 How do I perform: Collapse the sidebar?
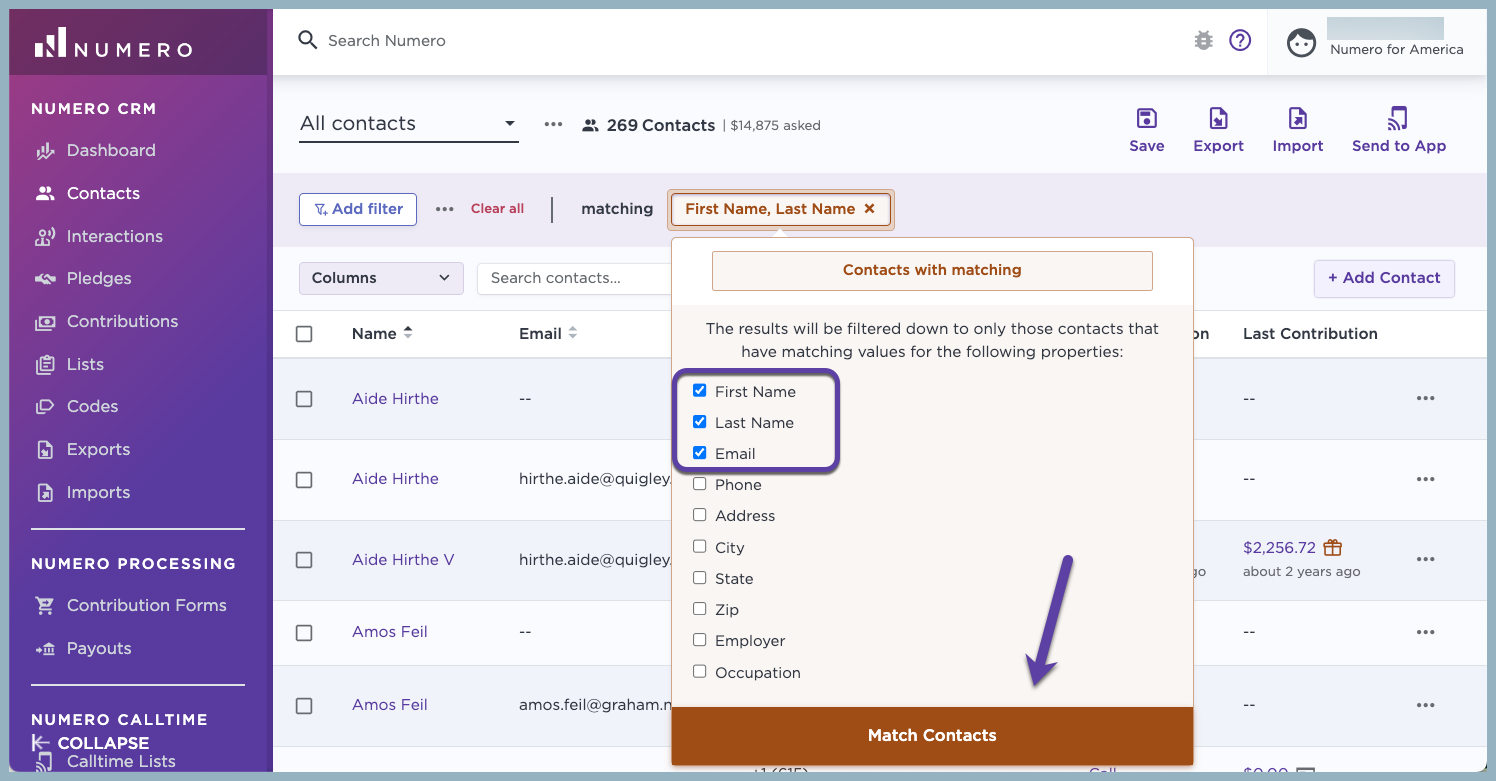90,743
